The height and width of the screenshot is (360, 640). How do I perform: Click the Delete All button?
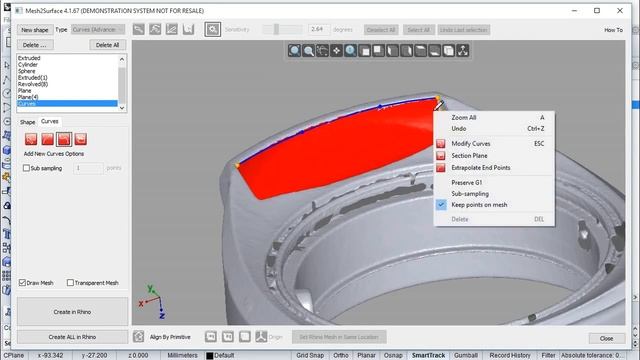(x=107, y=45)
